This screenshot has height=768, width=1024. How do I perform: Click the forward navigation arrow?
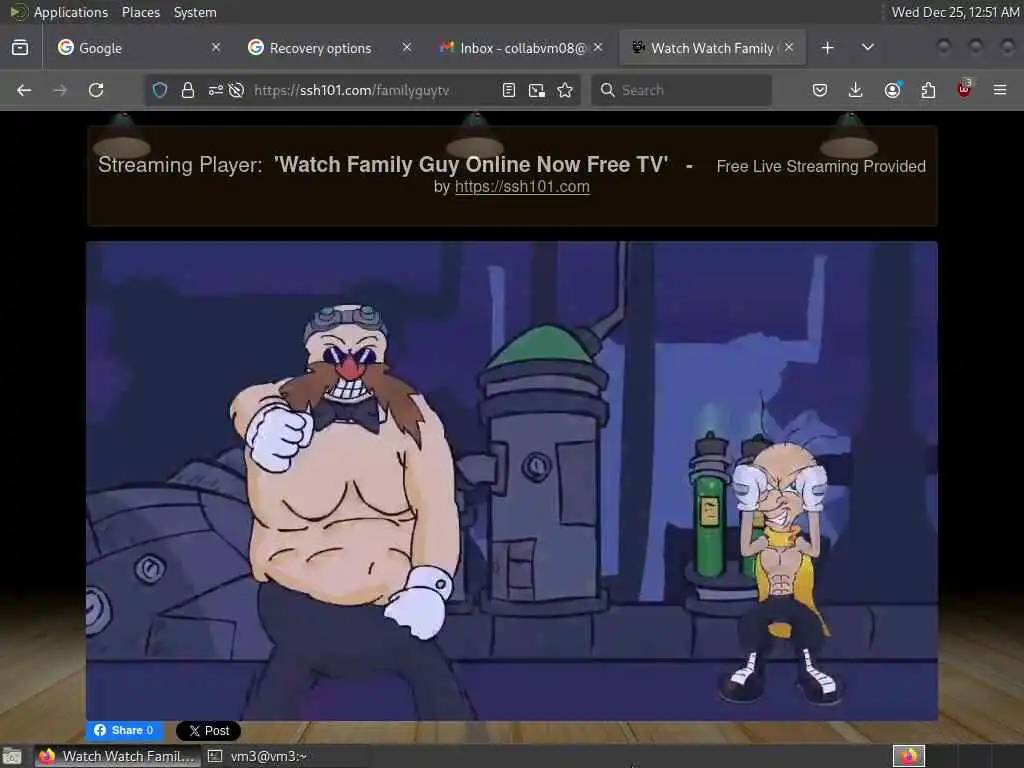60,90
